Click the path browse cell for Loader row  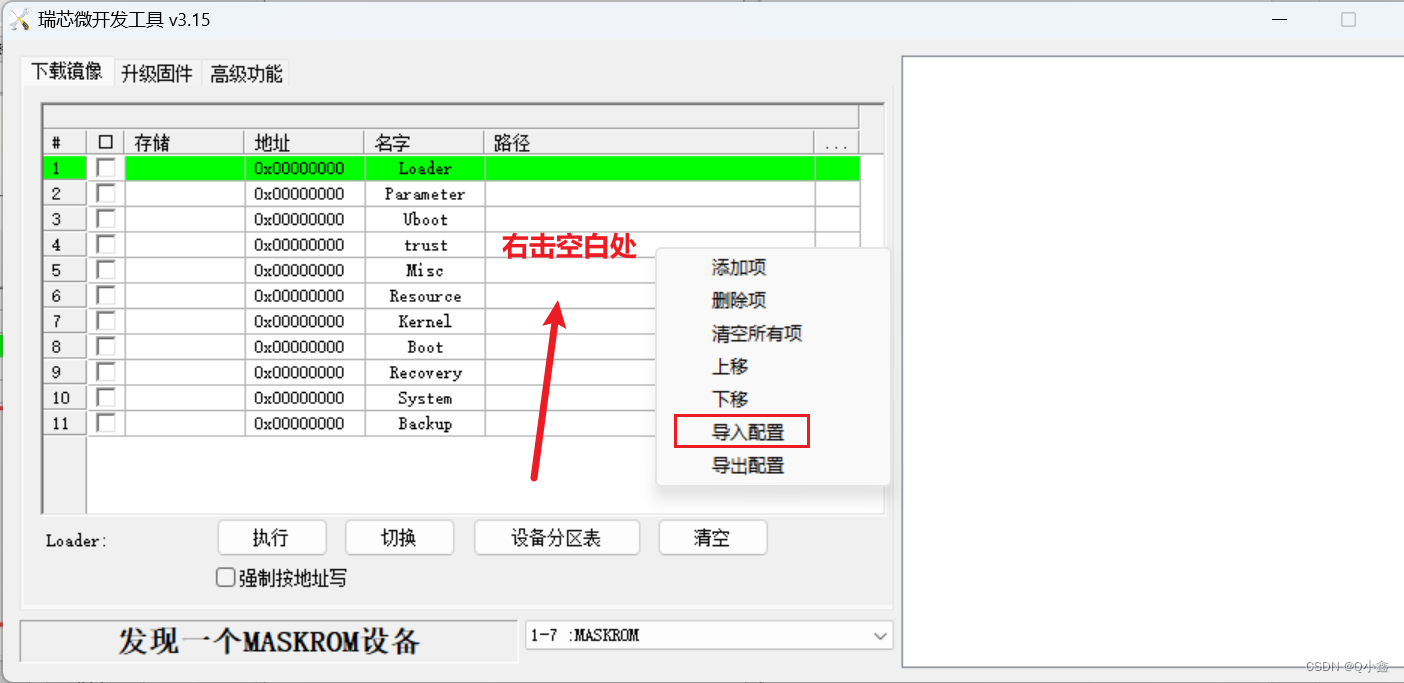pyautogui.click(x=837, y=168)
